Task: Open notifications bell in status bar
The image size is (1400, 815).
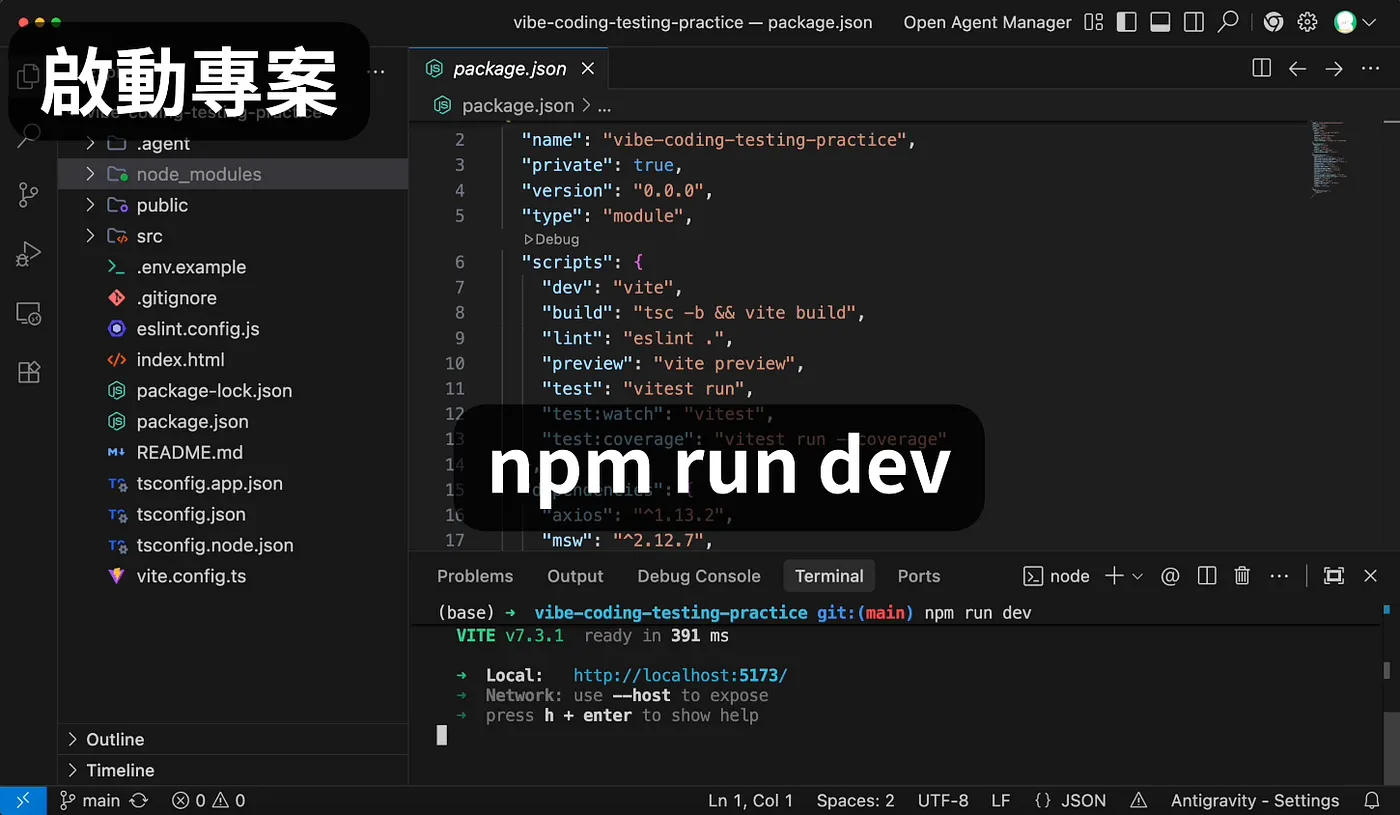Action: pos(1372,800)
